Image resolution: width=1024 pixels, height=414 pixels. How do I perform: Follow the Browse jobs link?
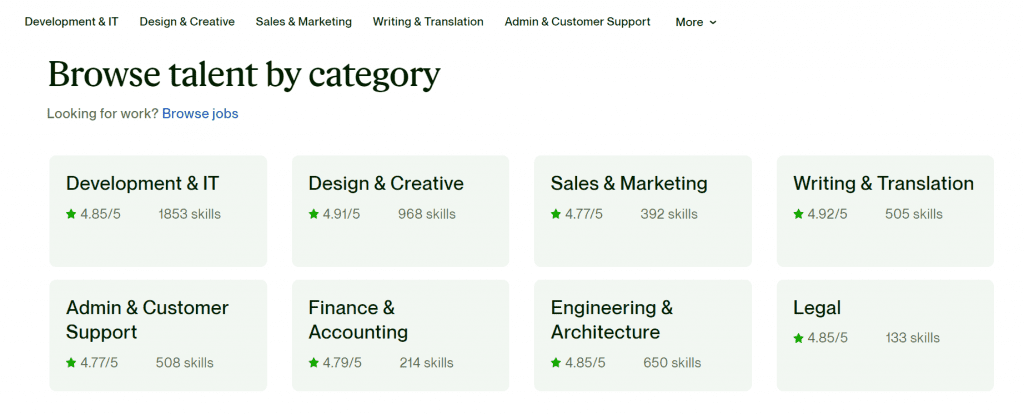(x=200, y=114)
